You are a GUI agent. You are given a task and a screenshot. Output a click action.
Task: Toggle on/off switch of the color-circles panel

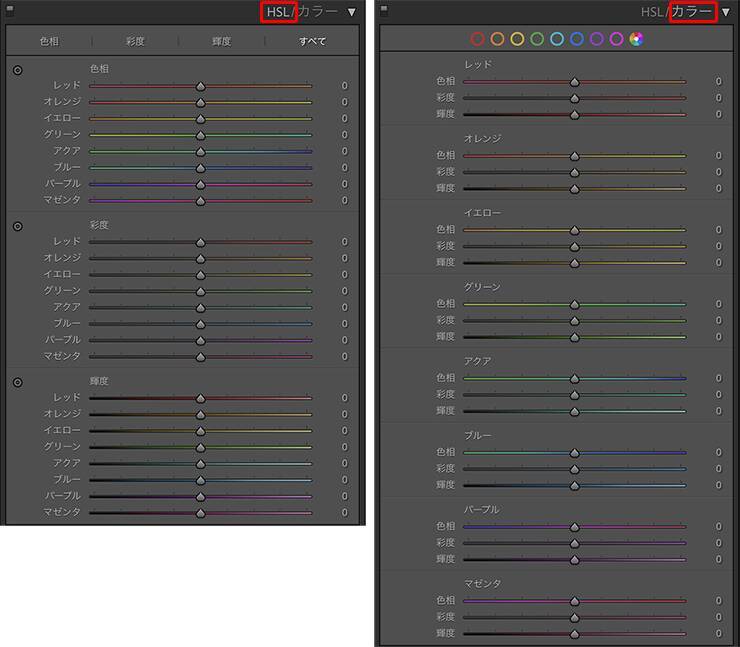tap(385, 10)
